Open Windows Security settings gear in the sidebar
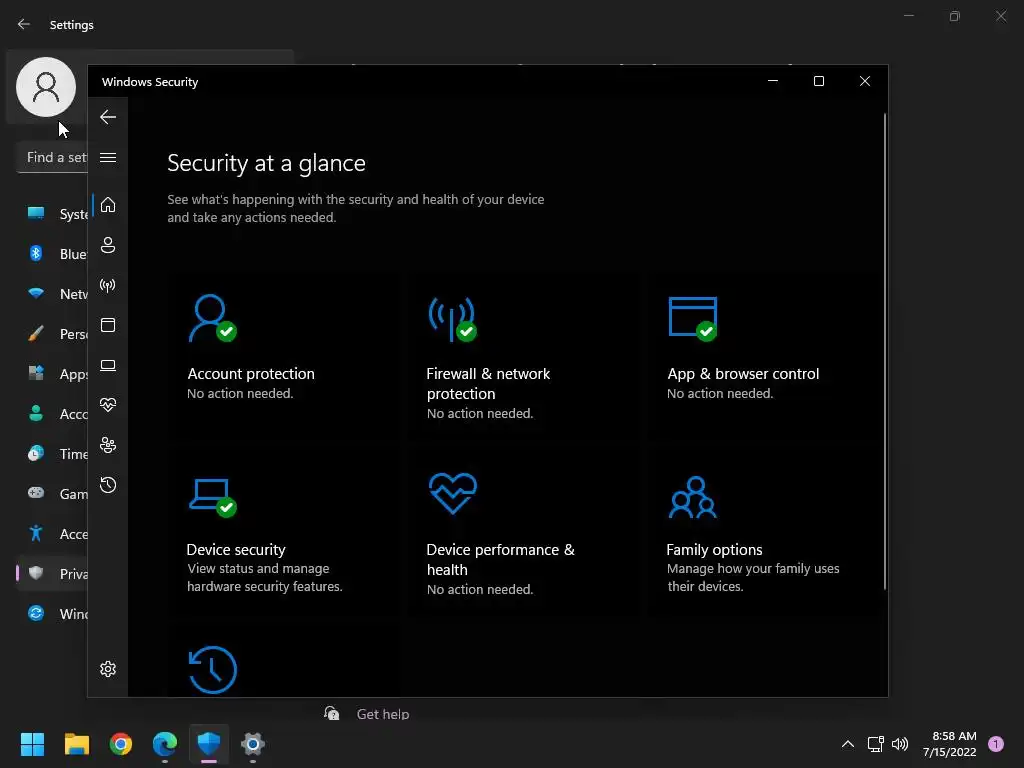The image size is (1024, 768). tap(108, 669)
